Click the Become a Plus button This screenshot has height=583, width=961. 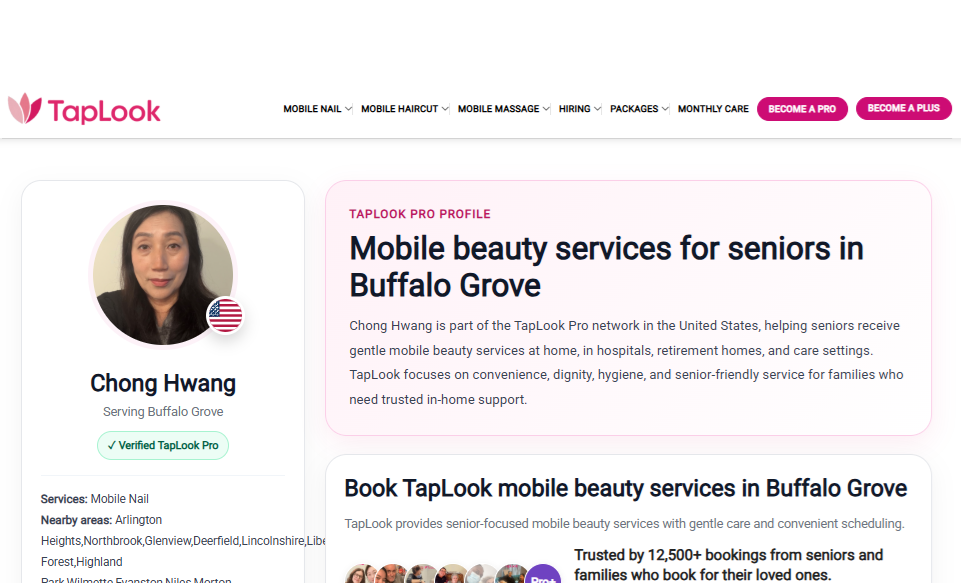903,108
